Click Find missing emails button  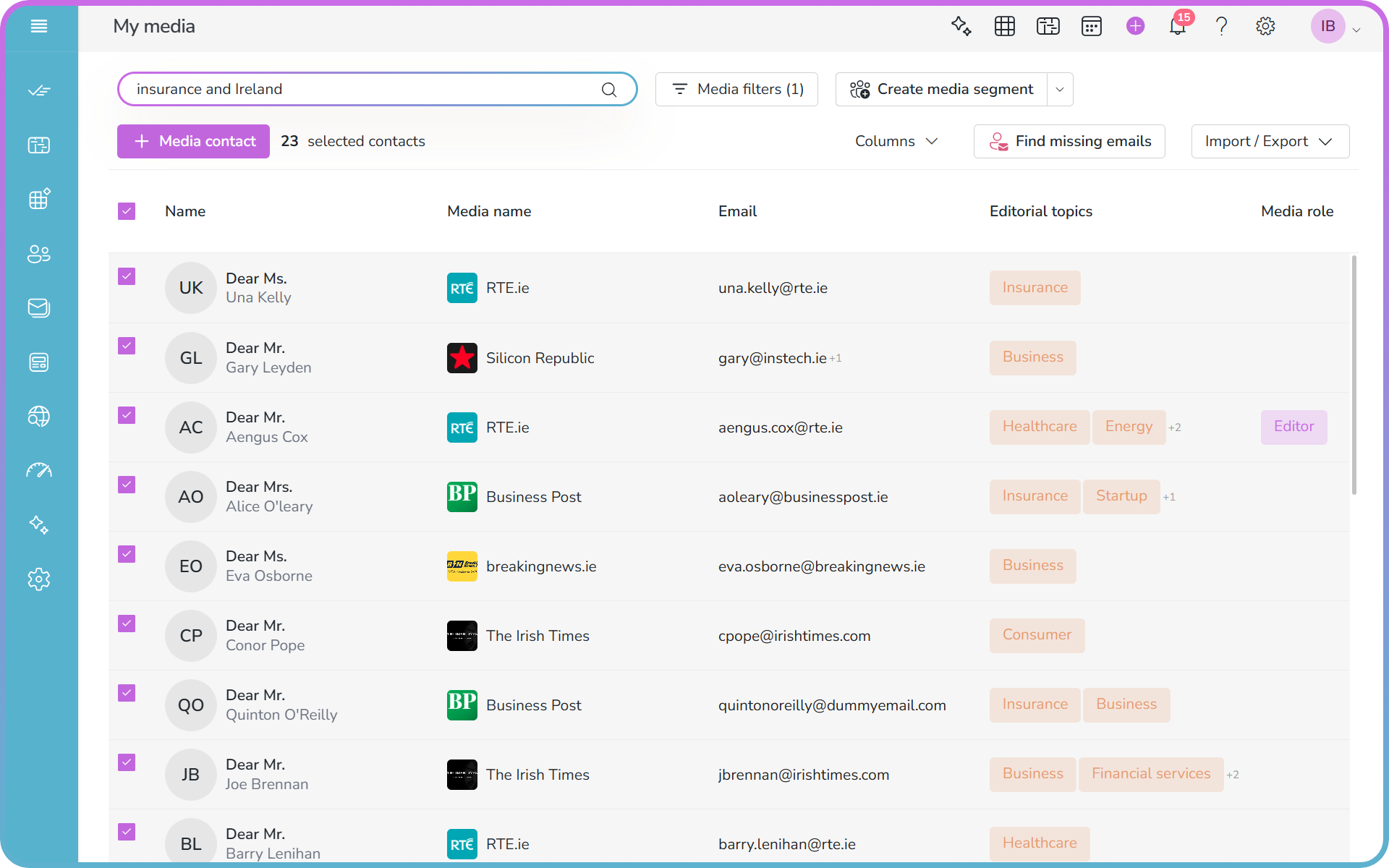(x=1069, y=141)
